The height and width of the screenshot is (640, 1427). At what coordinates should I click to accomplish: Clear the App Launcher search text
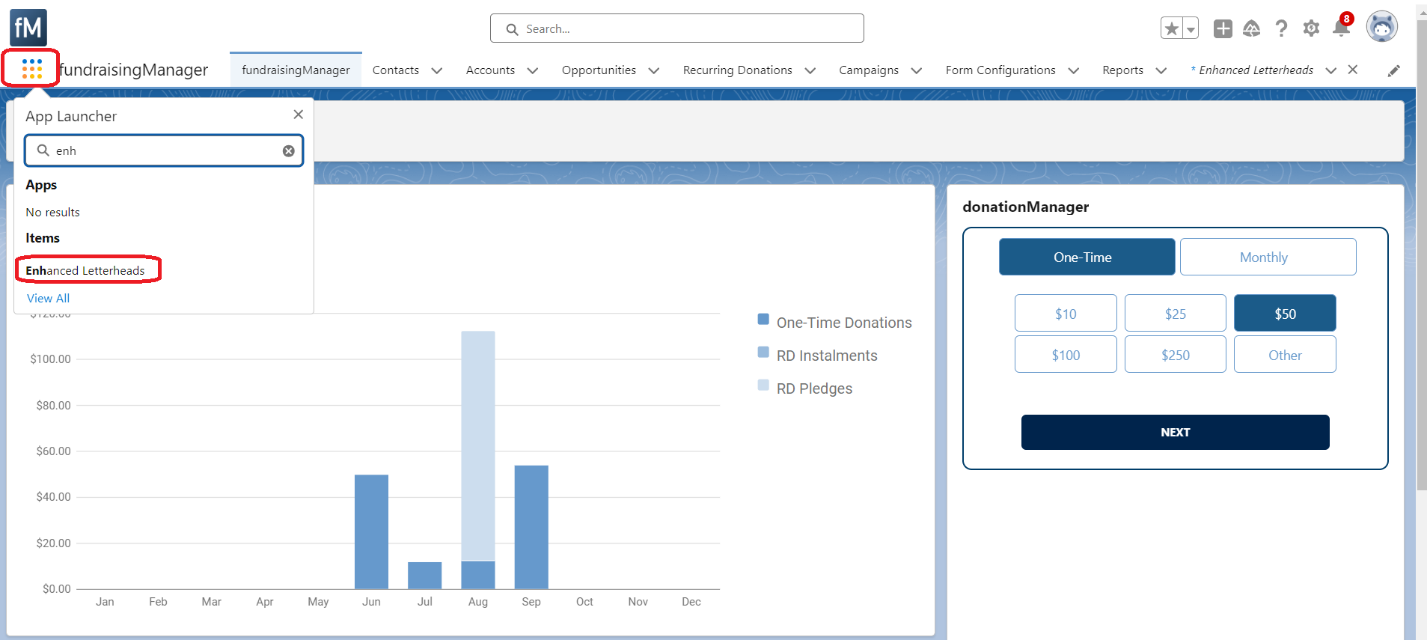click(288, 151)
